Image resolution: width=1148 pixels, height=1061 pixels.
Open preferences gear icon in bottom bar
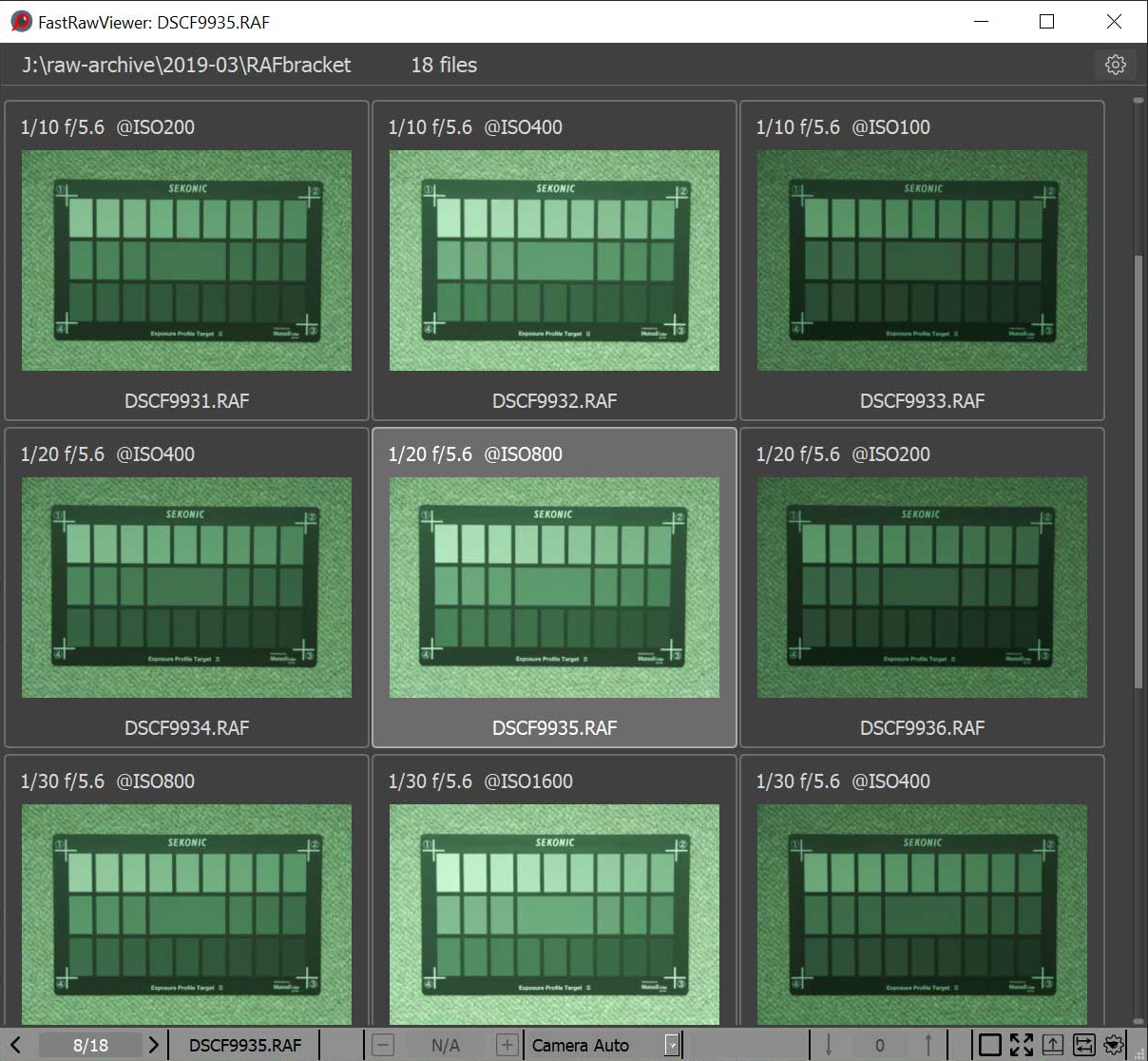click(1114, 1045)
